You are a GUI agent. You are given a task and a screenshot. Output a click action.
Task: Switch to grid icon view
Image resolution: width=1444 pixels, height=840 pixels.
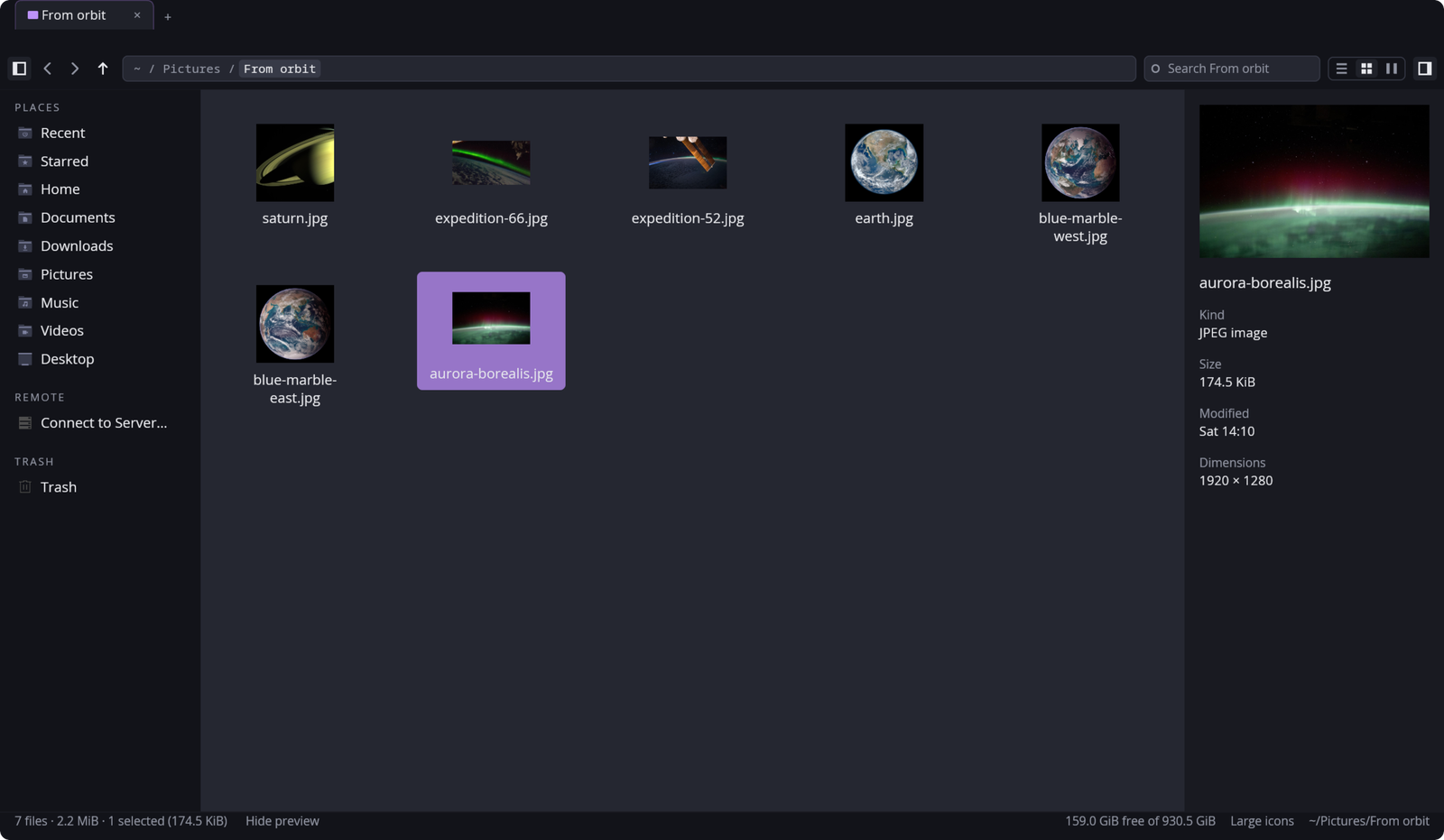[1366, 69]
